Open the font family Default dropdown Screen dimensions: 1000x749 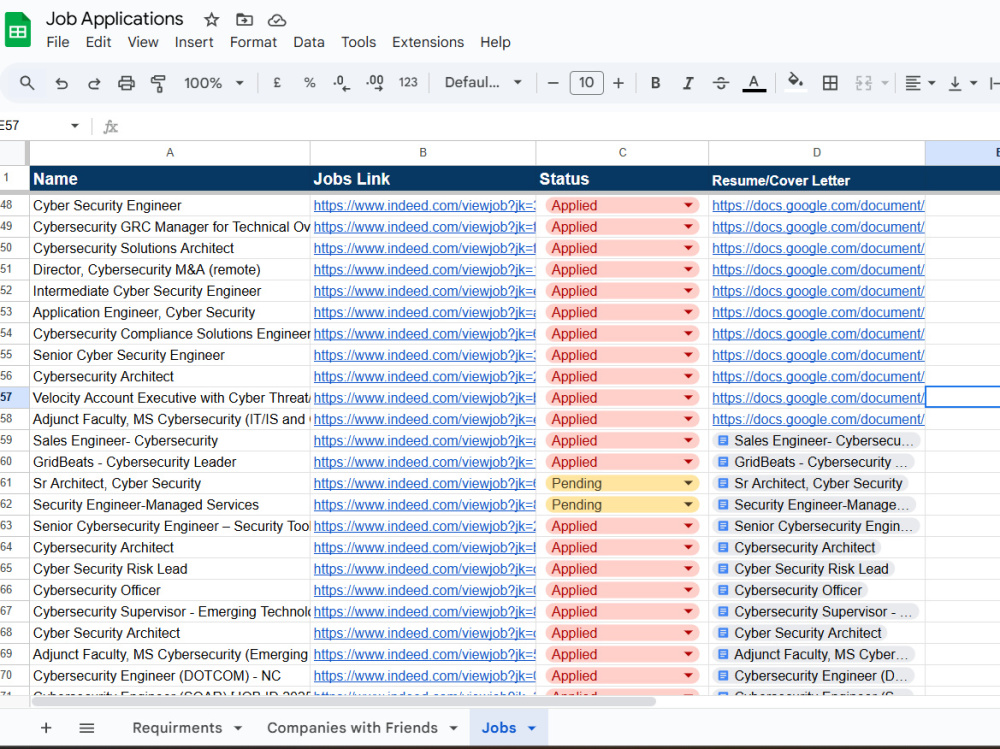pyautogui.click(x=483, y=83)
